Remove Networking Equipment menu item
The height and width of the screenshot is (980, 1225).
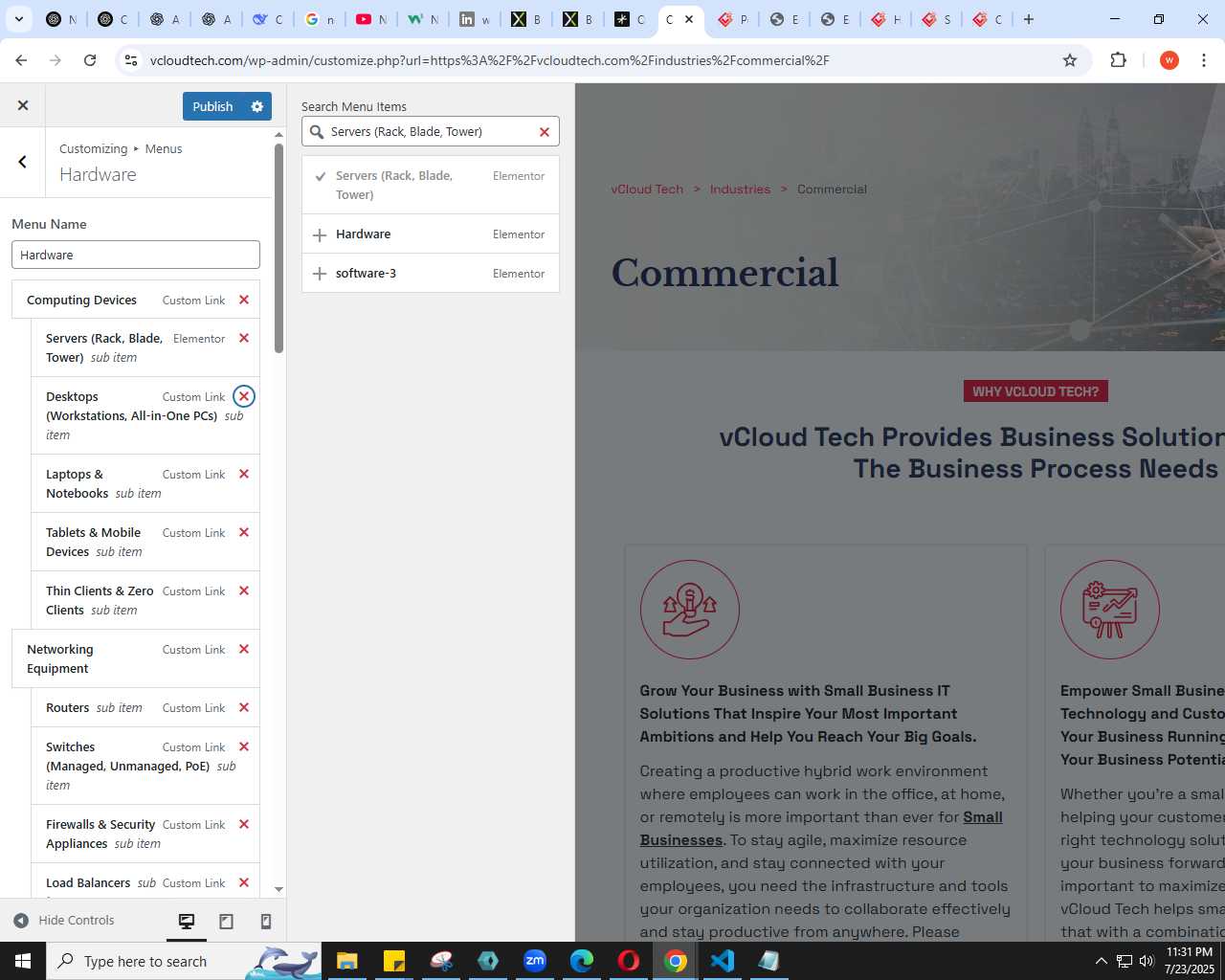click(244, 650)
